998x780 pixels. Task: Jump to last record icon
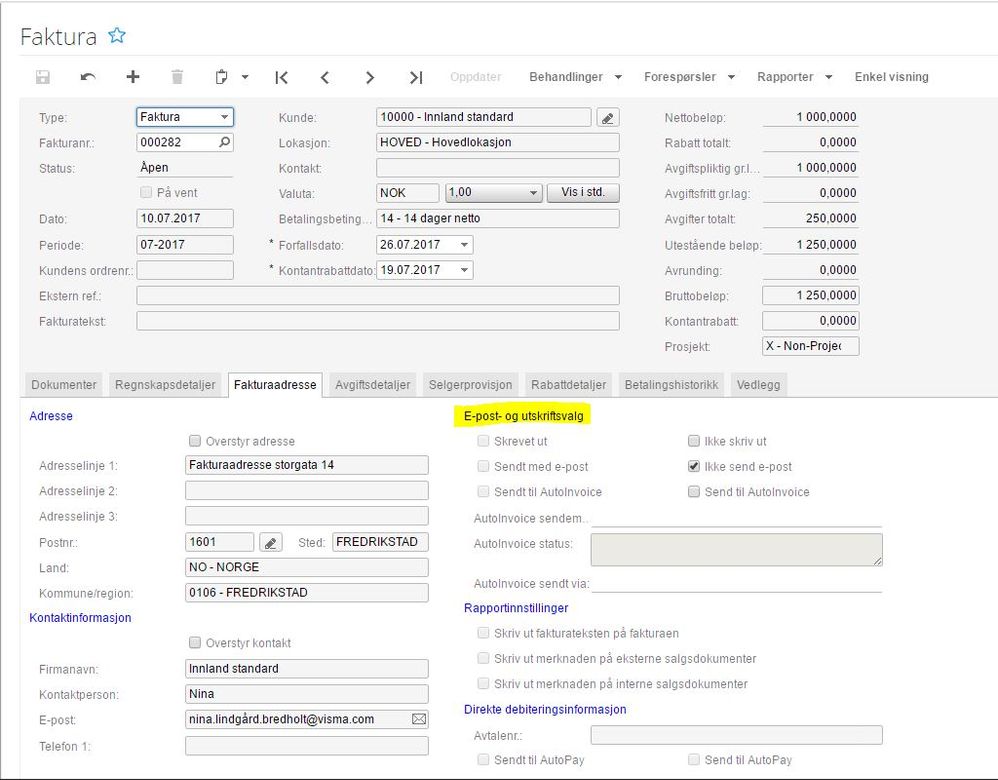click(x=416, y=77)
